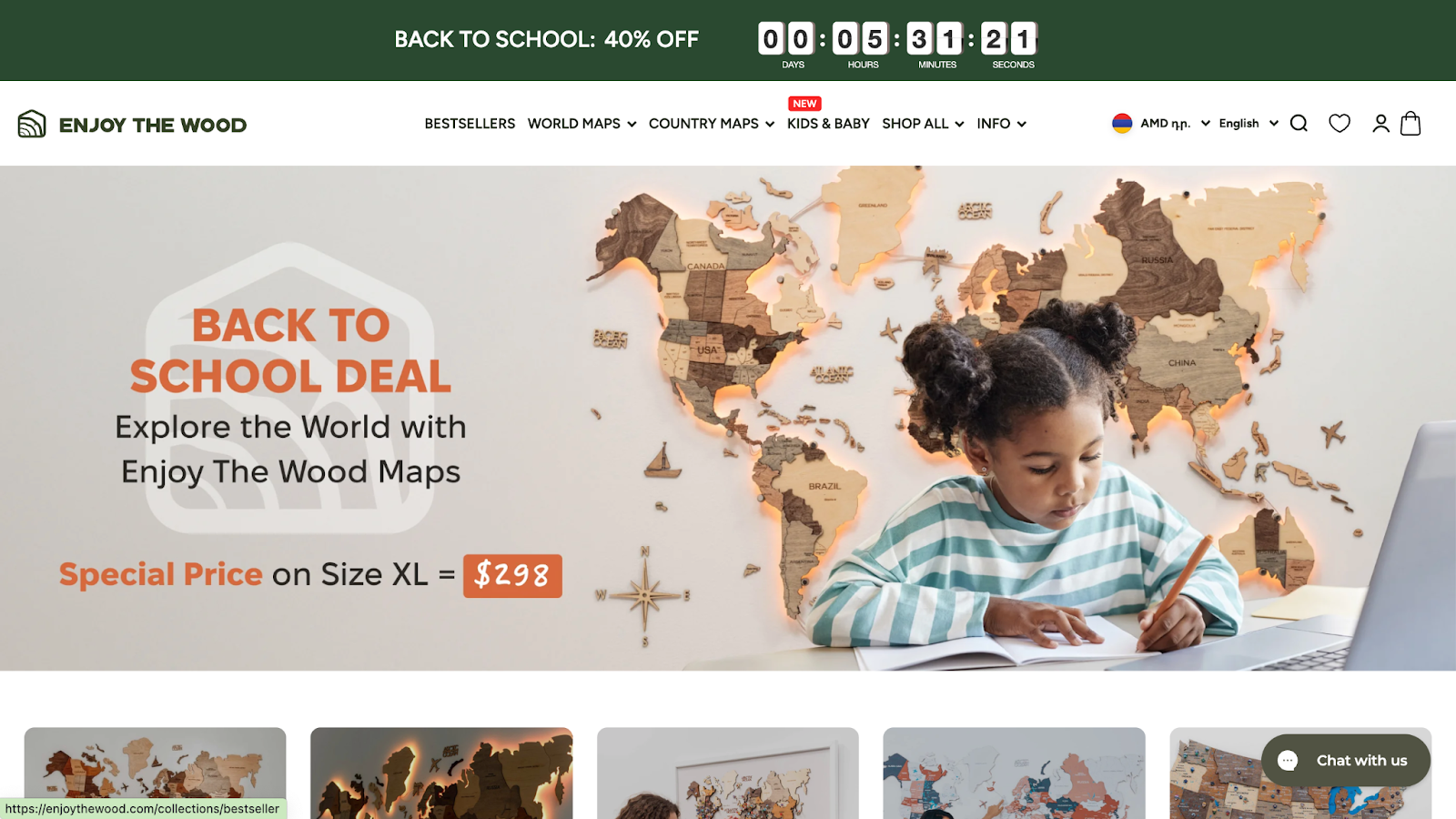Click the chat bubble face icon
The height and width of the screenshot is (819, 1456).
point(1288,761)
